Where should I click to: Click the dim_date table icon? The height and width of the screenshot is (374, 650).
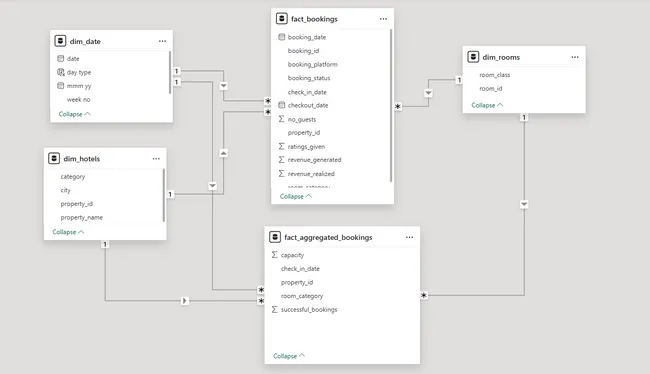point(61,41)
